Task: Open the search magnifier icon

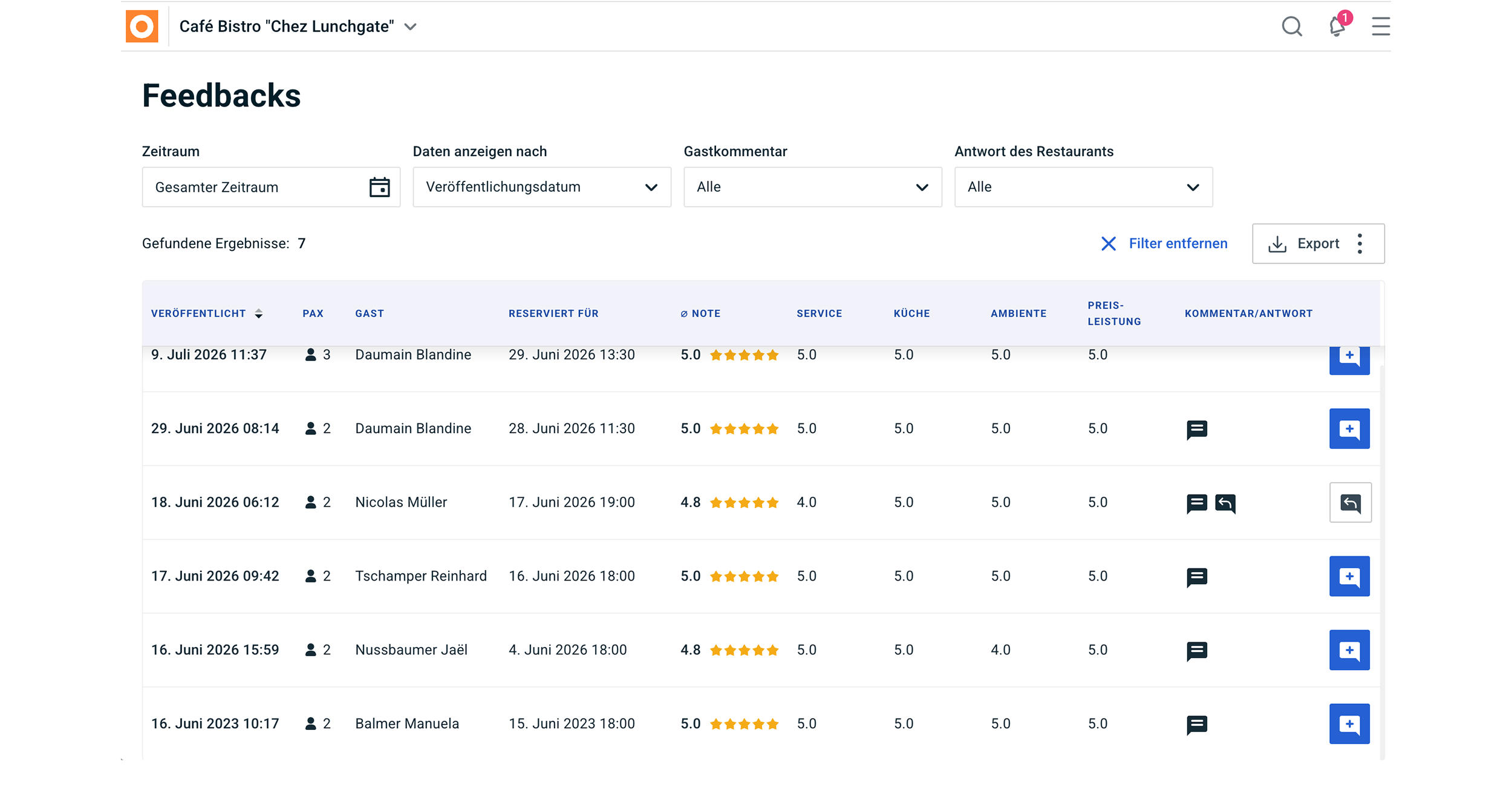Action: click(1292, 27)
